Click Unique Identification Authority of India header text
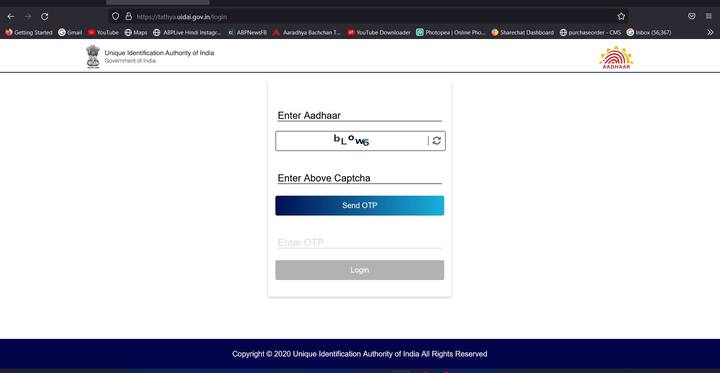 point(159,53)
